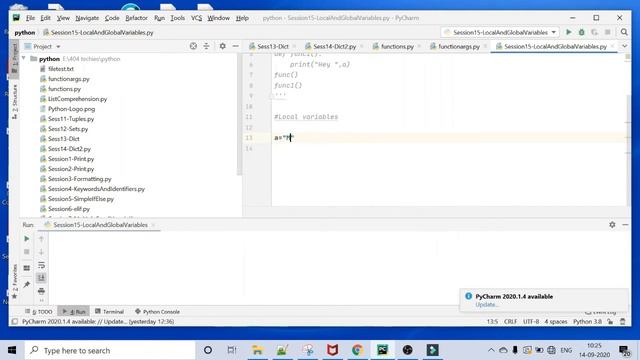The height and width of the screenshot is (360, 640).
Task: Close the Session15 Run tab
Action: (153, 225)
